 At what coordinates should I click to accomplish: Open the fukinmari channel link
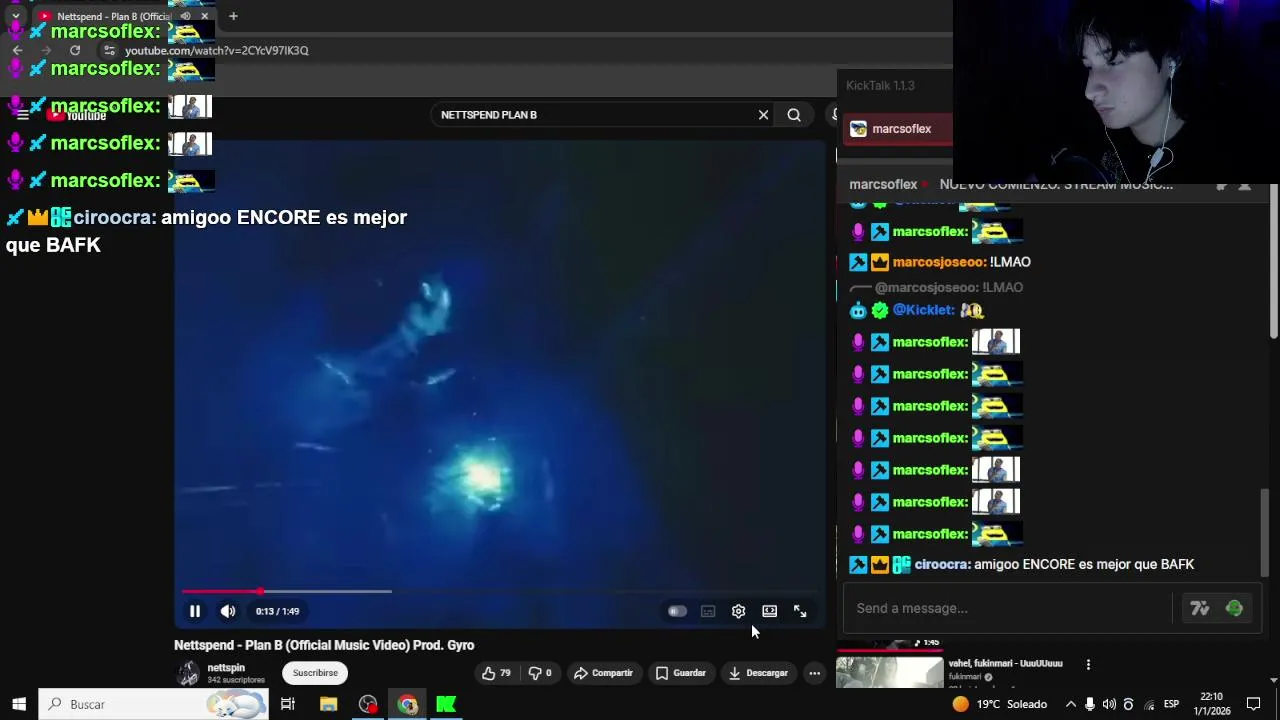[x=965, y=677]
